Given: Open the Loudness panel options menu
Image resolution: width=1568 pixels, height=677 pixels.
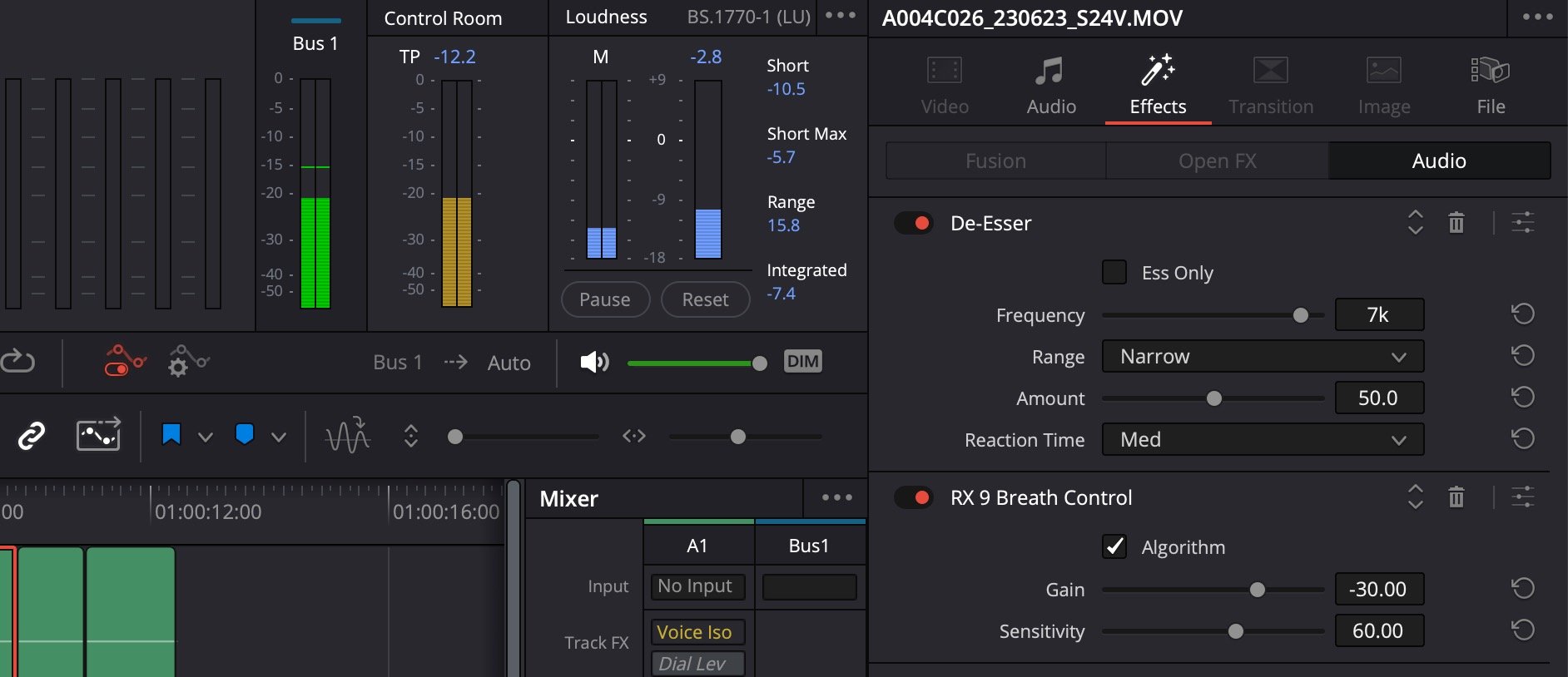Looking at the screenshot, I should pyautogui.click(x=841, y=15).
